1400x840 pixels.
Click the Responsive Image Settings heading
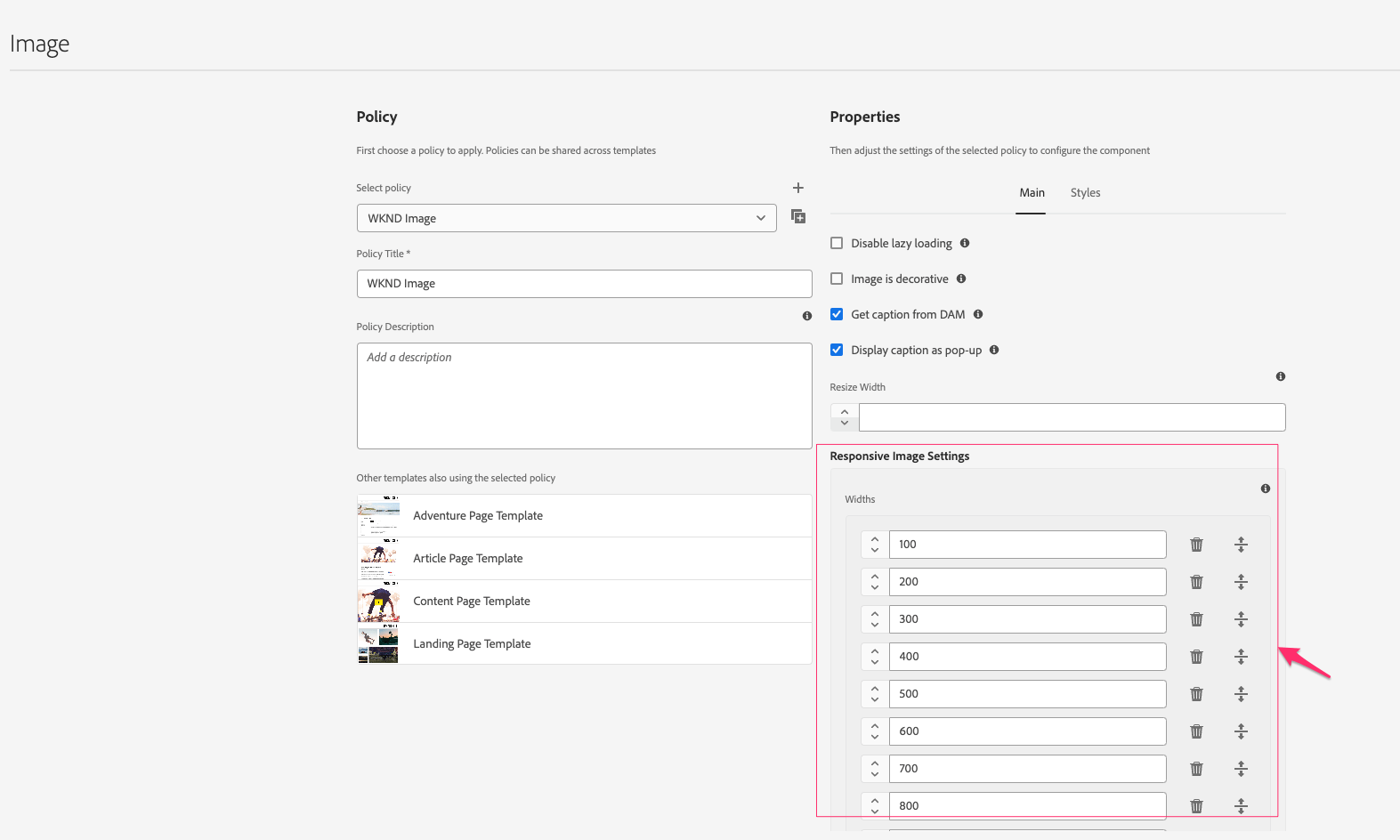900,456
